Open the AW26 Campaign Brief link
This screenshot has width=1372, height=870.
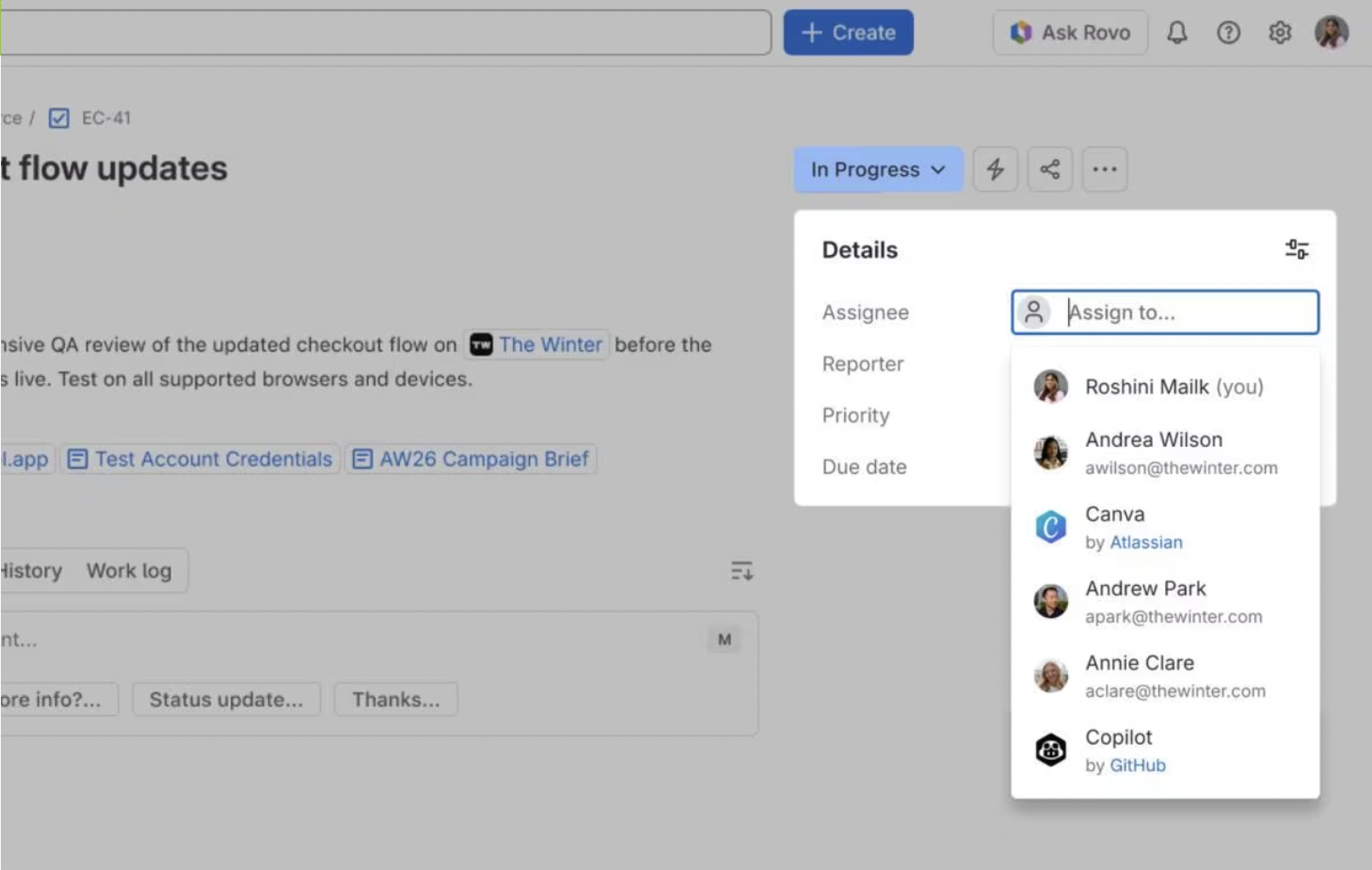click(471, 459)
